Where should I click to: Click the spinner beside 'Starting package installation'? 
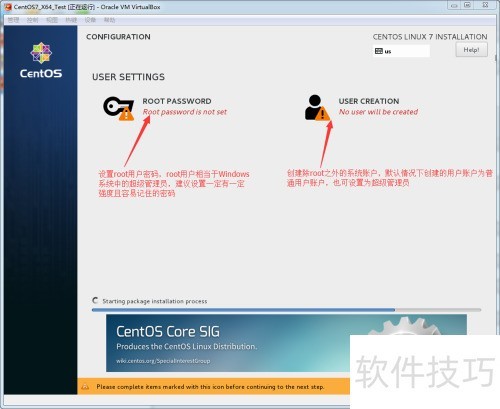[x=95, y=301]
